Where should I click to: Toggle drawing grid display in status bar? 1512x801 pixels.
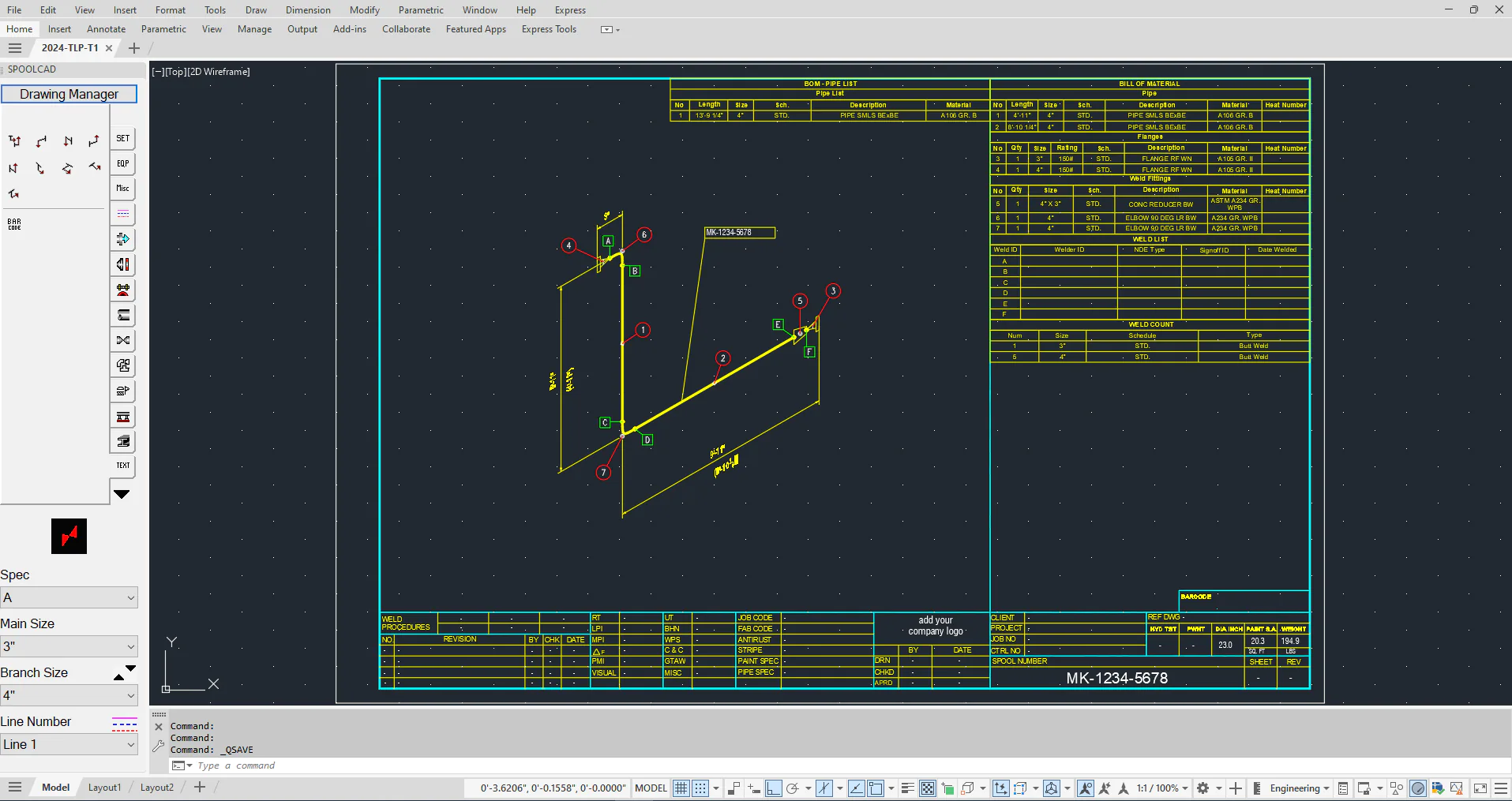(x=681, y=788)
